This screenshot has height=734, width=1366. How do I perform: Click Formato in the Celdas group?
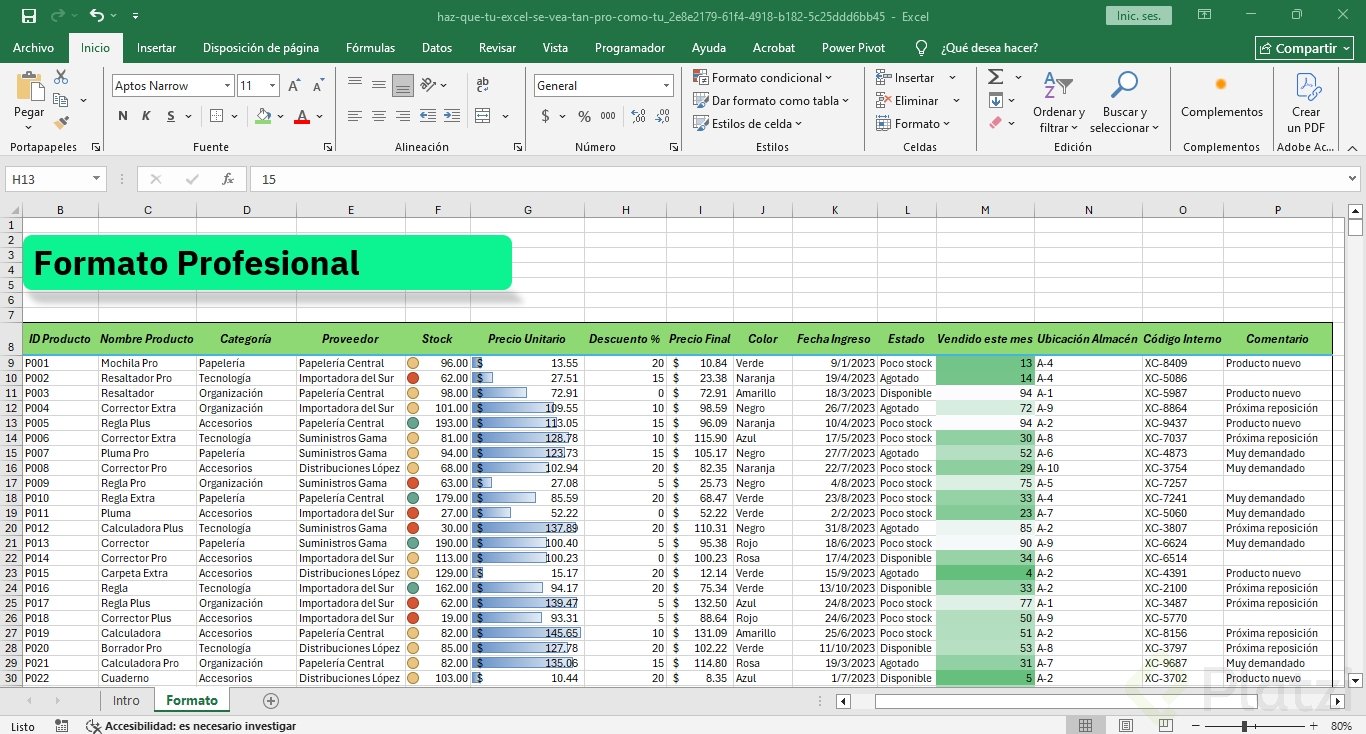coord(913,123)
